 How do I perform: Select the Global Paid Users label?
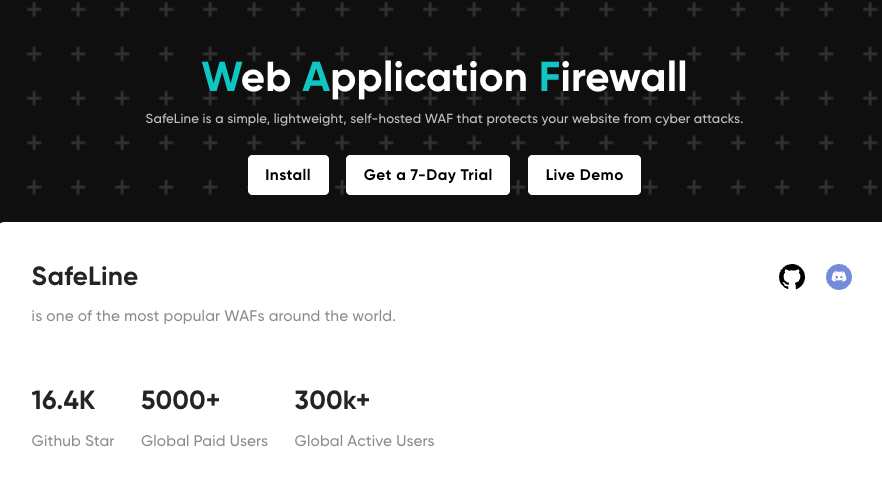[x=204, y=441]
